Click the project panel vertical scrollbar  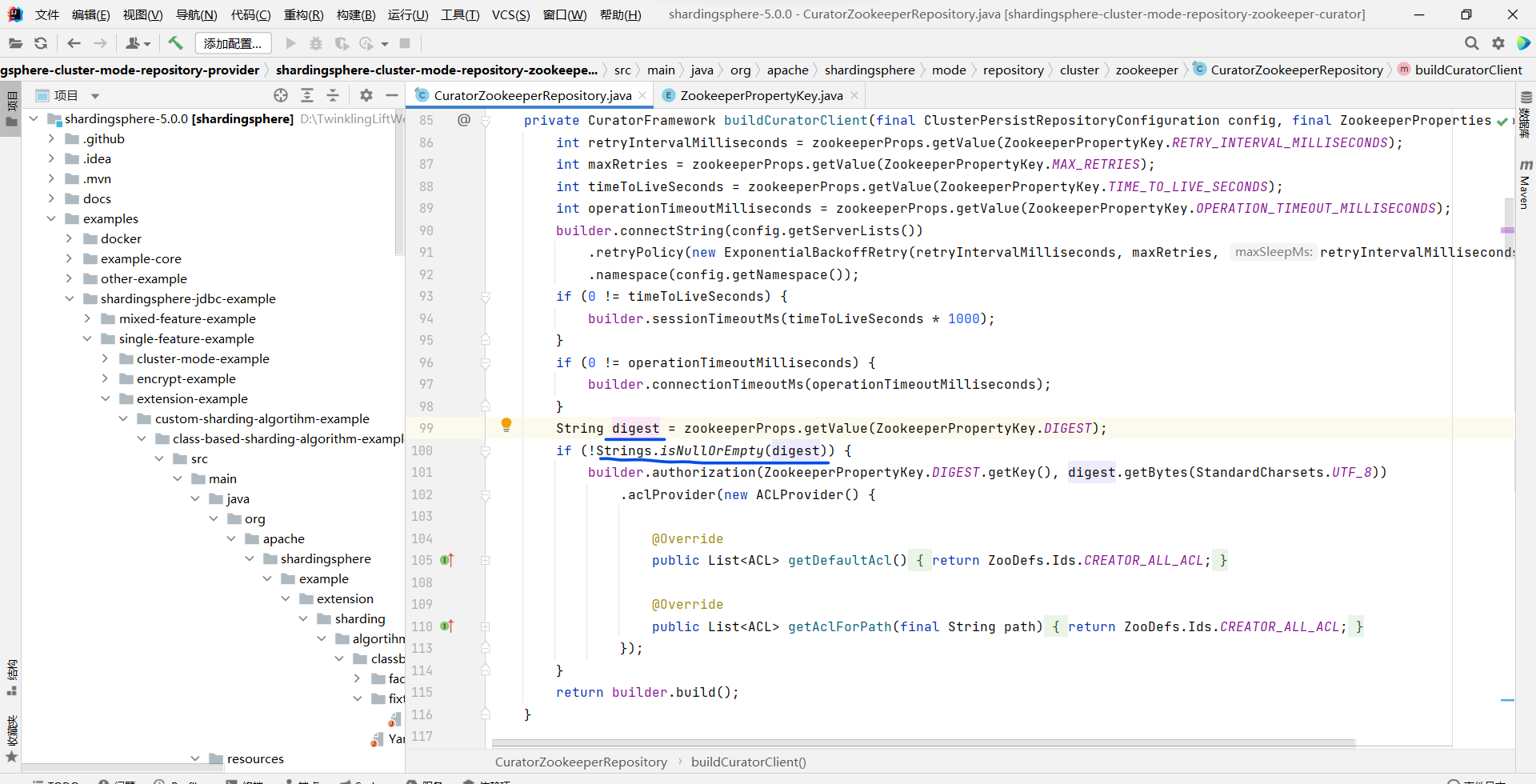pyautogui.click(x=400, y=184)
